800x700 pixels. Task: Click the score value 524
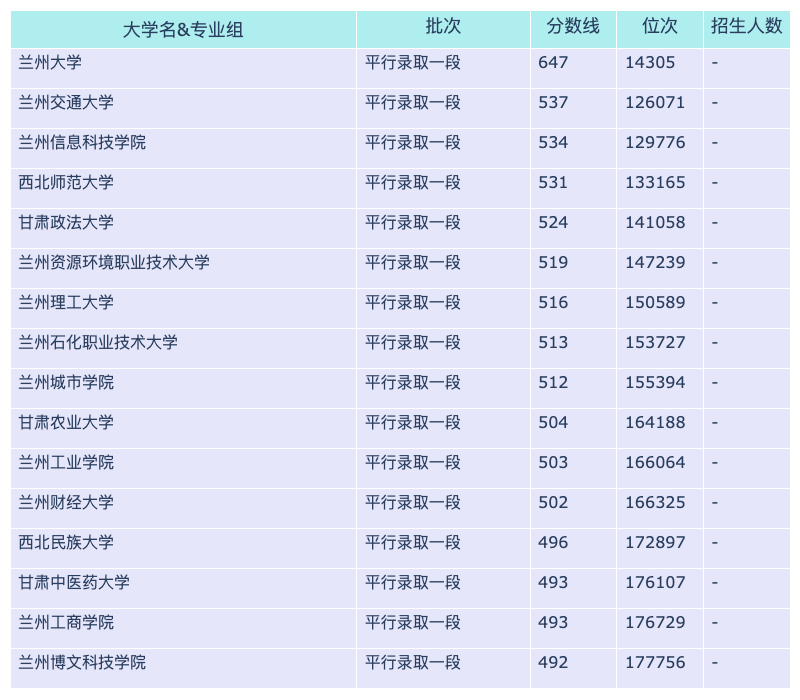(553, 222)
